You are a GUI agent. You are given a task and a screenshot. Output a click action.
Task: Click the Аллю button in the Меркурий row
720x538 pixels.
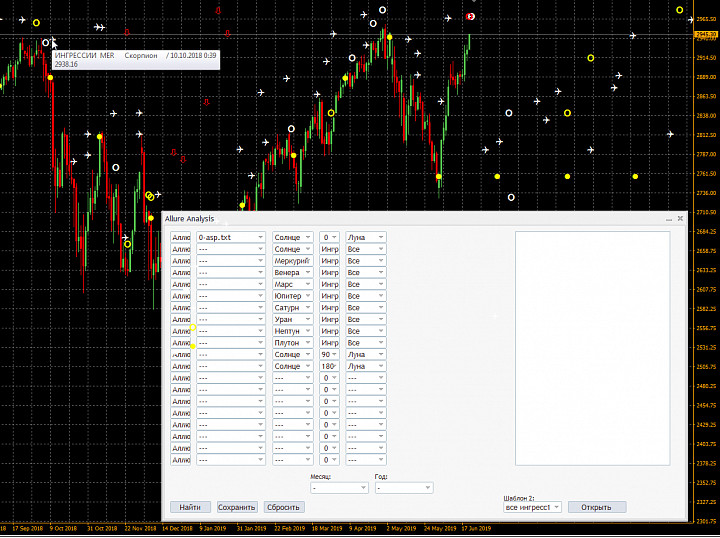pos(180,261)
